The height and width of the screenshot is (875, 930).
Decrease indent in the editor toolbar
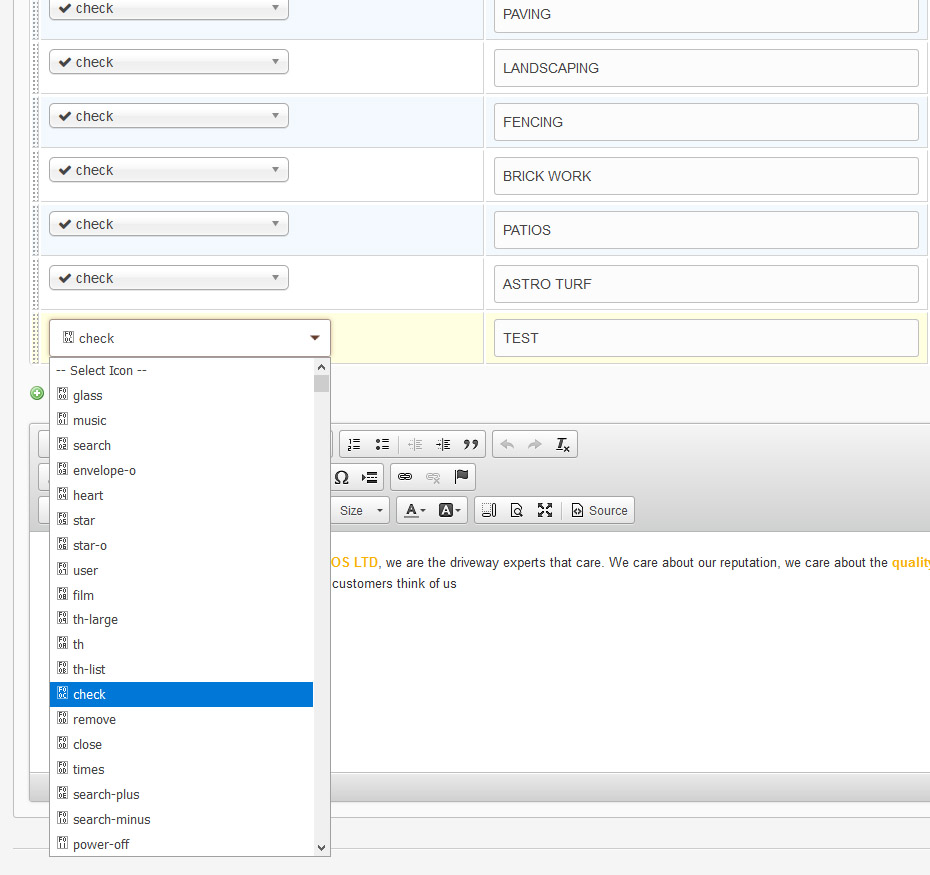pos(415,444)
